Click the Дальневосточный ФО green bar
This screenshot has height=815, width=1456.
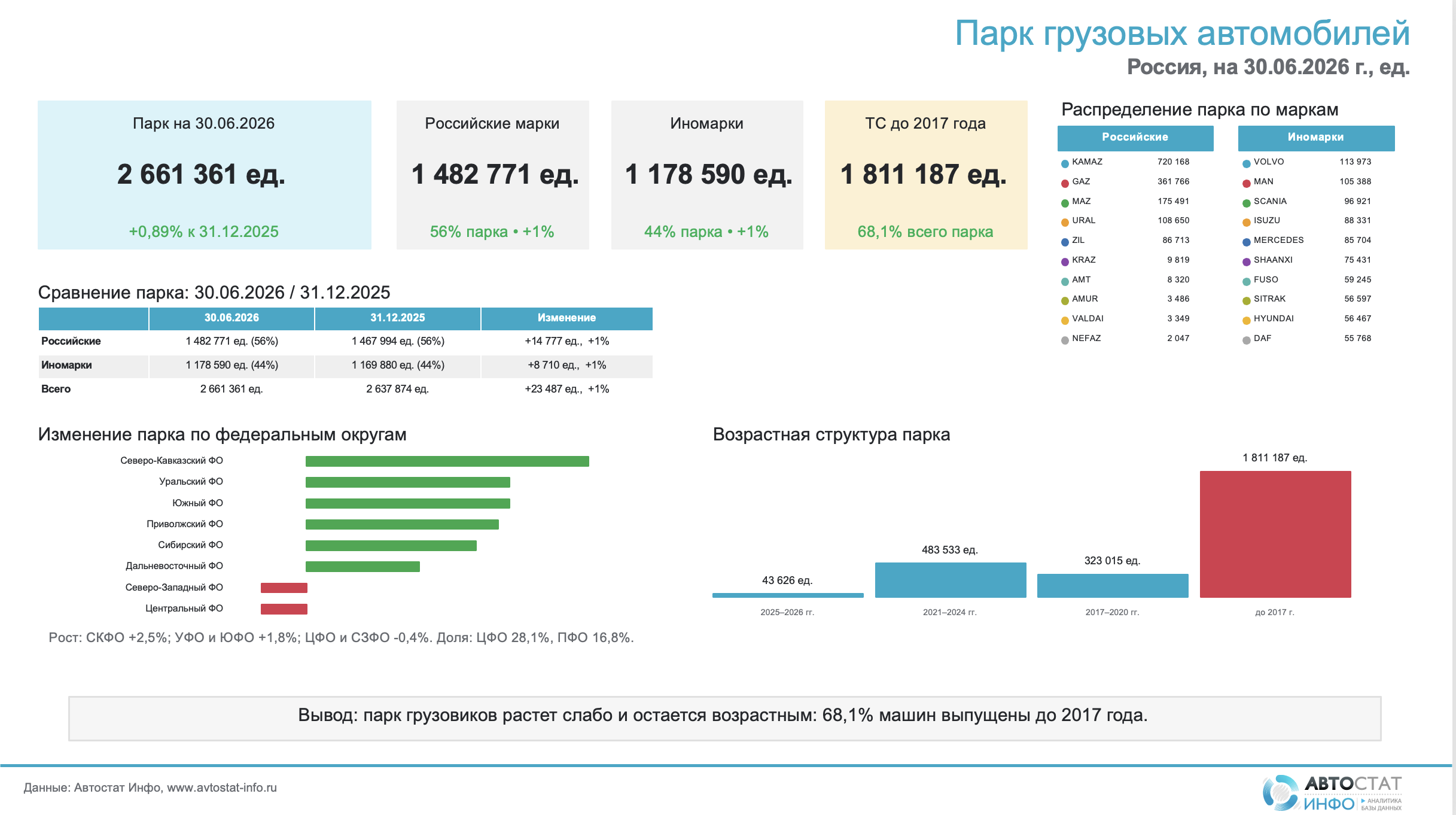click(x=363, y=567)
